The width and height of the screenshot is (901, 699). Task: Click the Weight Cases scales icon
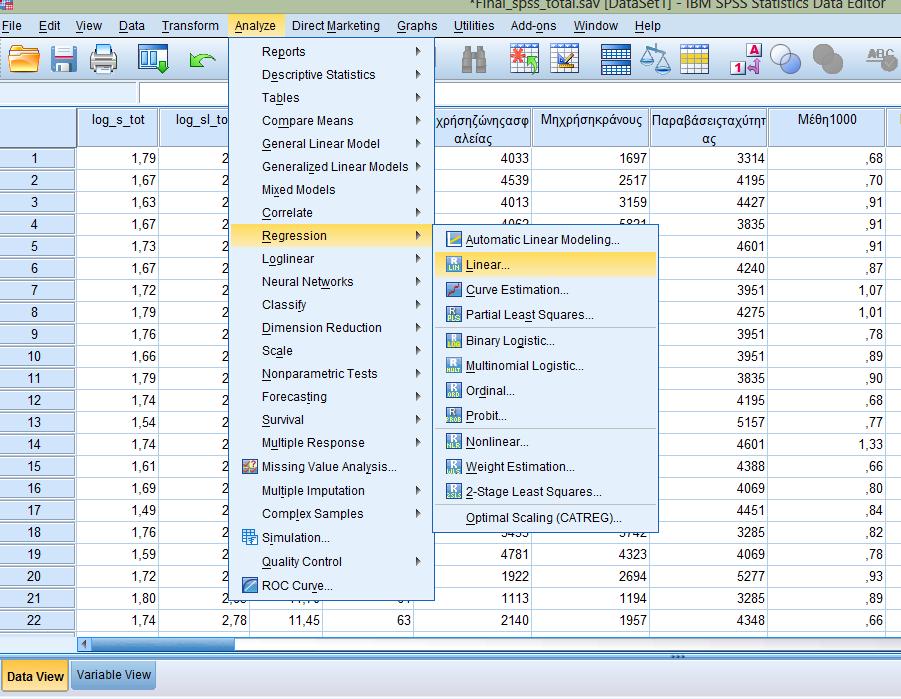click(655, 60)
